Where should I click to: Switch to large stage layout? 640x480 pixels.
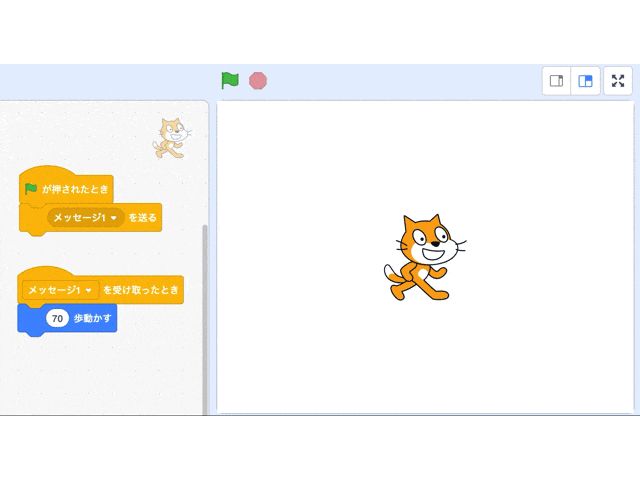click(585, 81)
